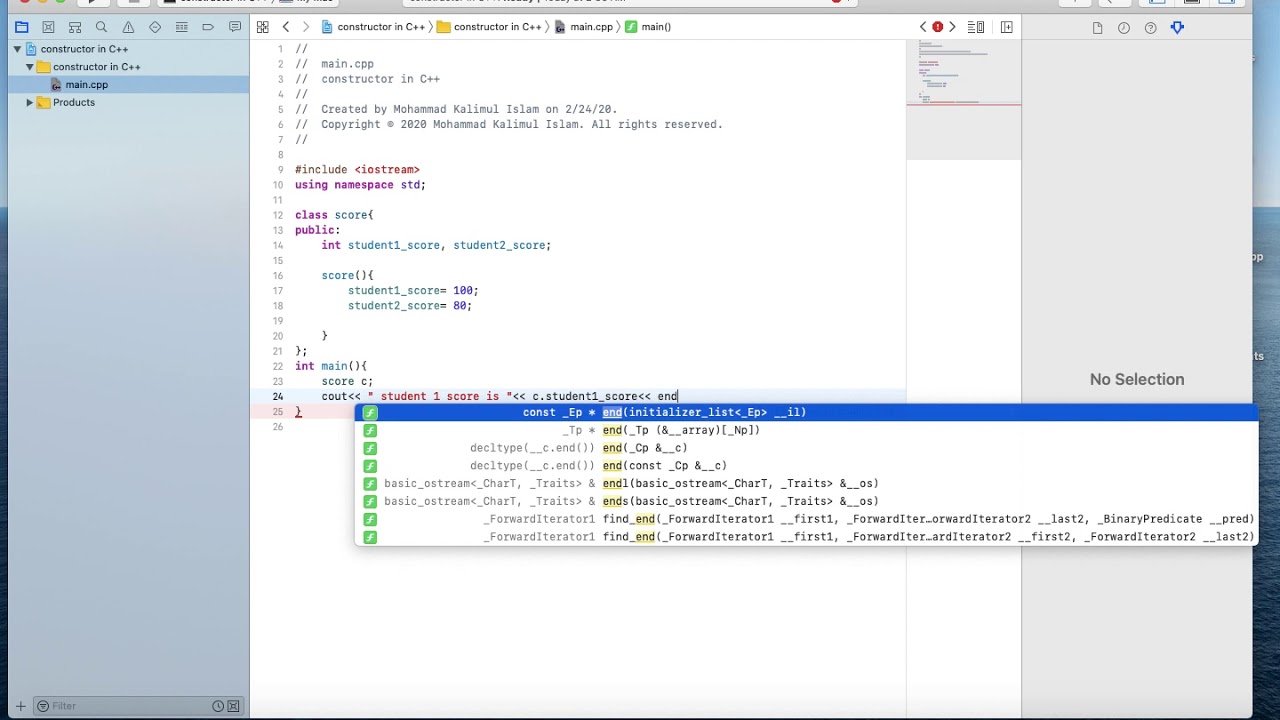
Task: Add a new editor pane
Action: [x=1007, y=27]
